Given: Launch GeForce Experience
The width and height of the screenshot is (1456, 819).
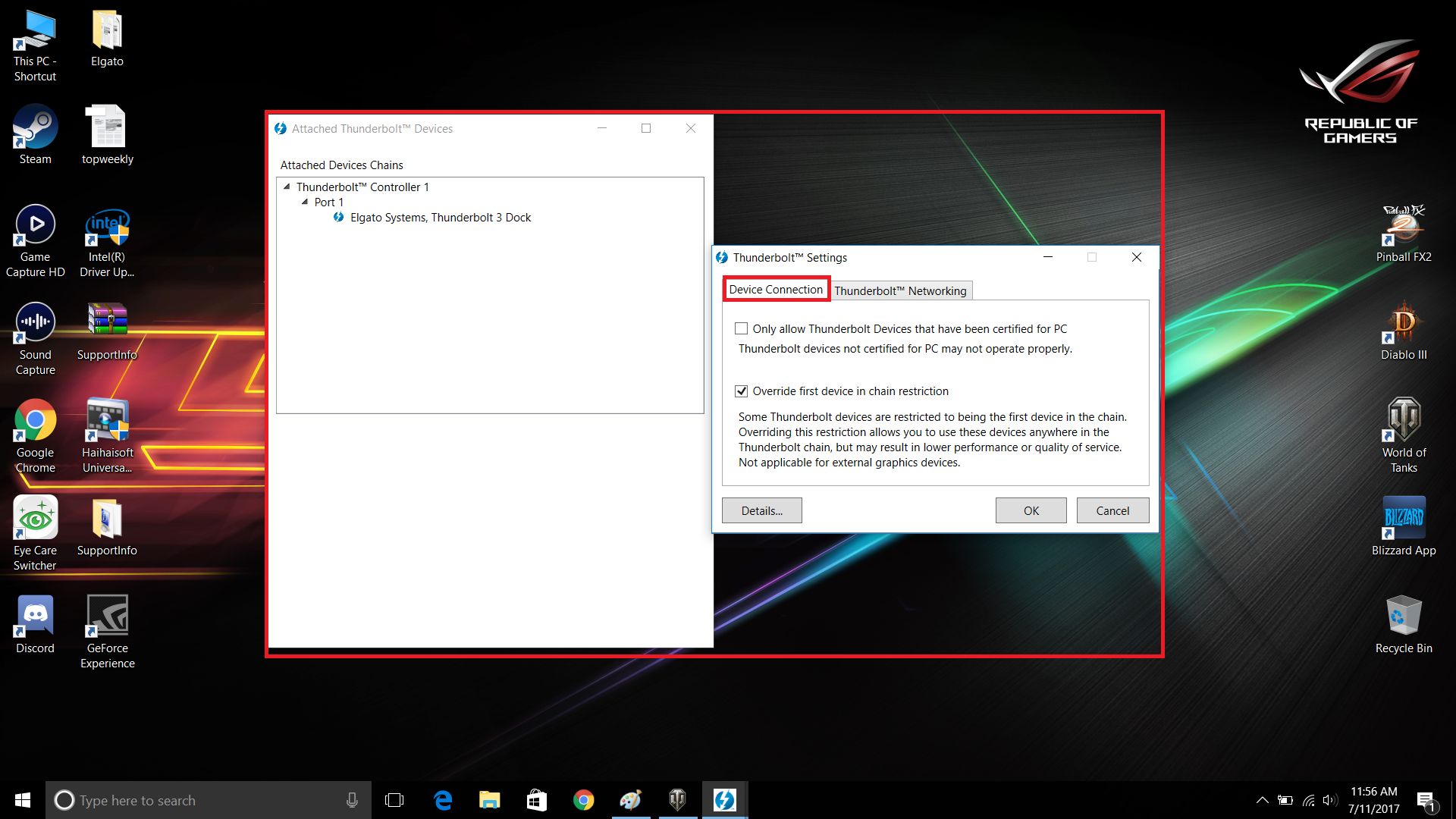Looking at the screenshot, I should click(x=106, y=616).
